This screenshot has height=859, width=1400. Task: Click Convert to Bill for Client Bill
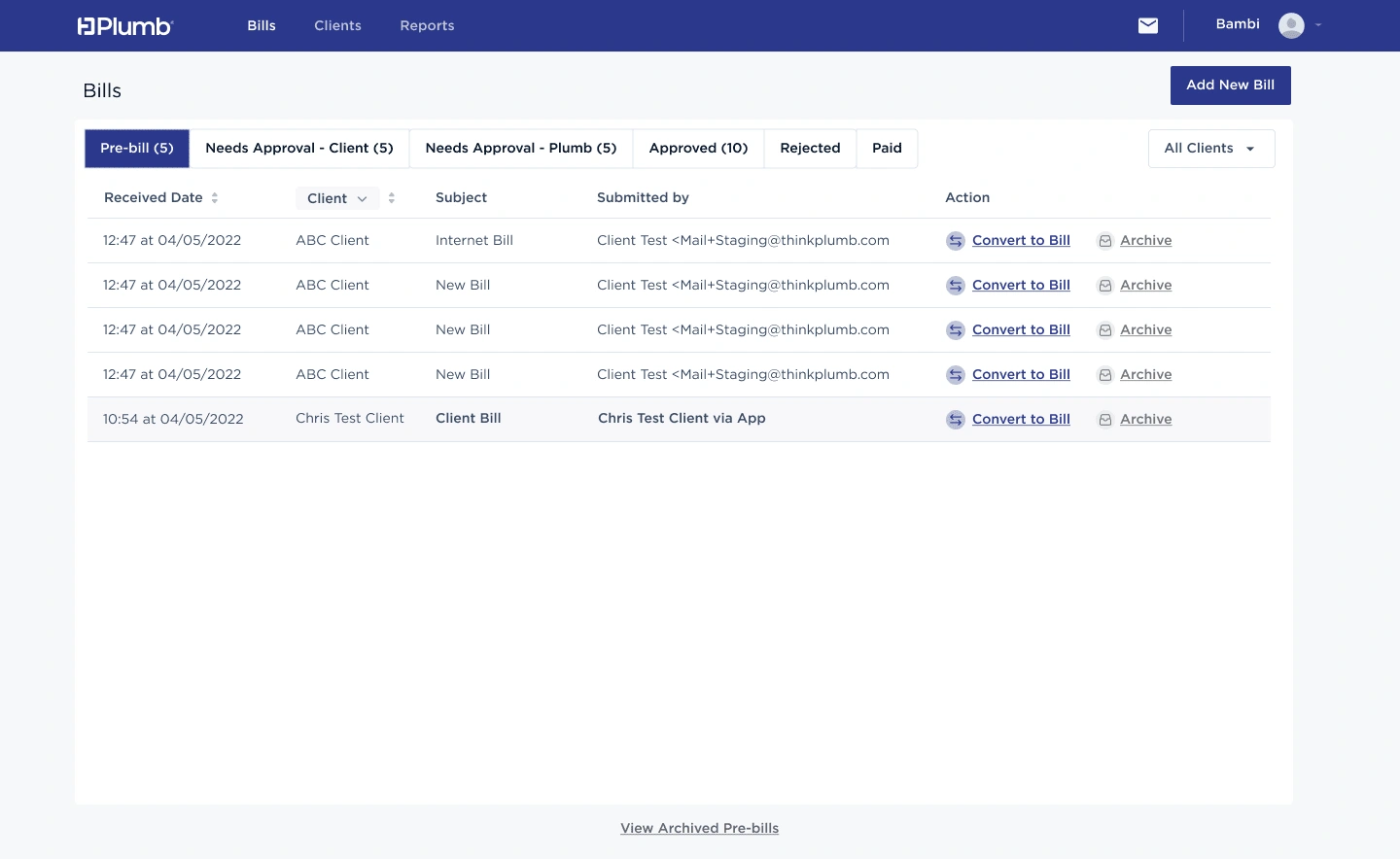click(1021, 420)
